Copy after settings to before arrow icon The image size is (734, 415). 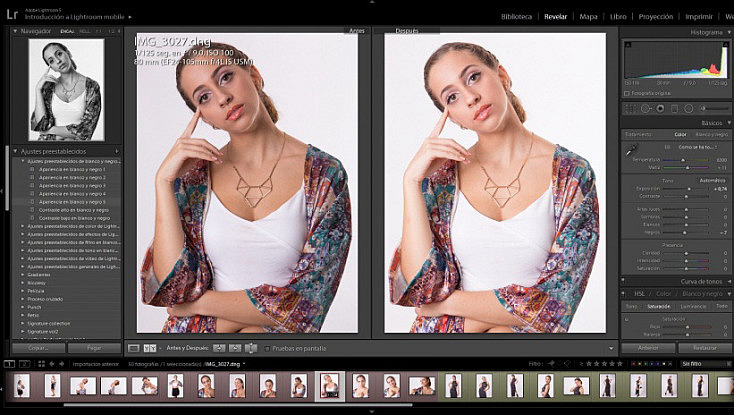pyautogui.click(x=235, y=348)
